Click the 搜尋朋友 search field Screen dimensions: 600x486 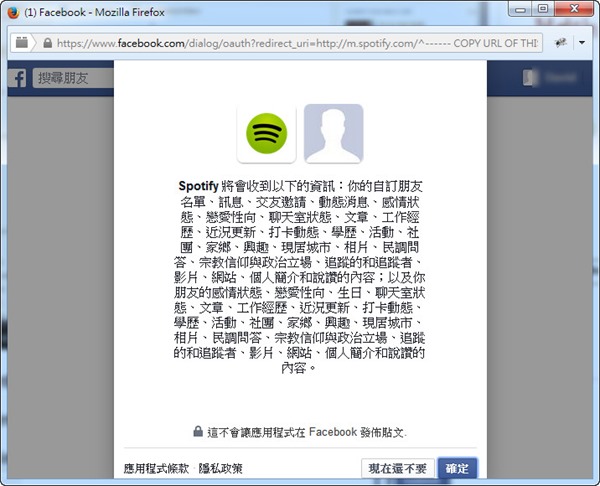[73, 78]
